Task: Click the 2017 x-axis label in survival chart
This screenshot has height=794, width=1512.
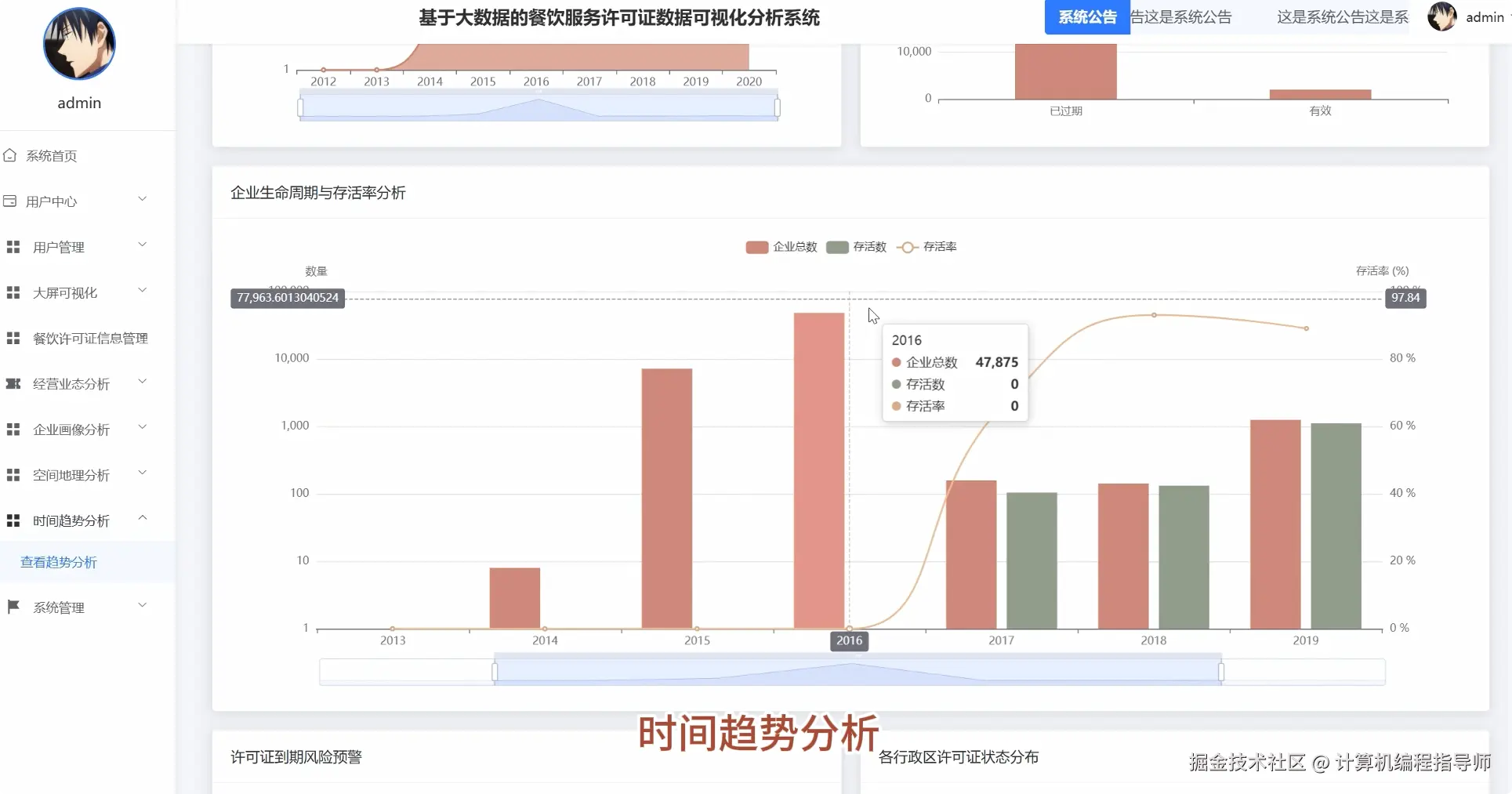Action: (x=1001, y=640)
